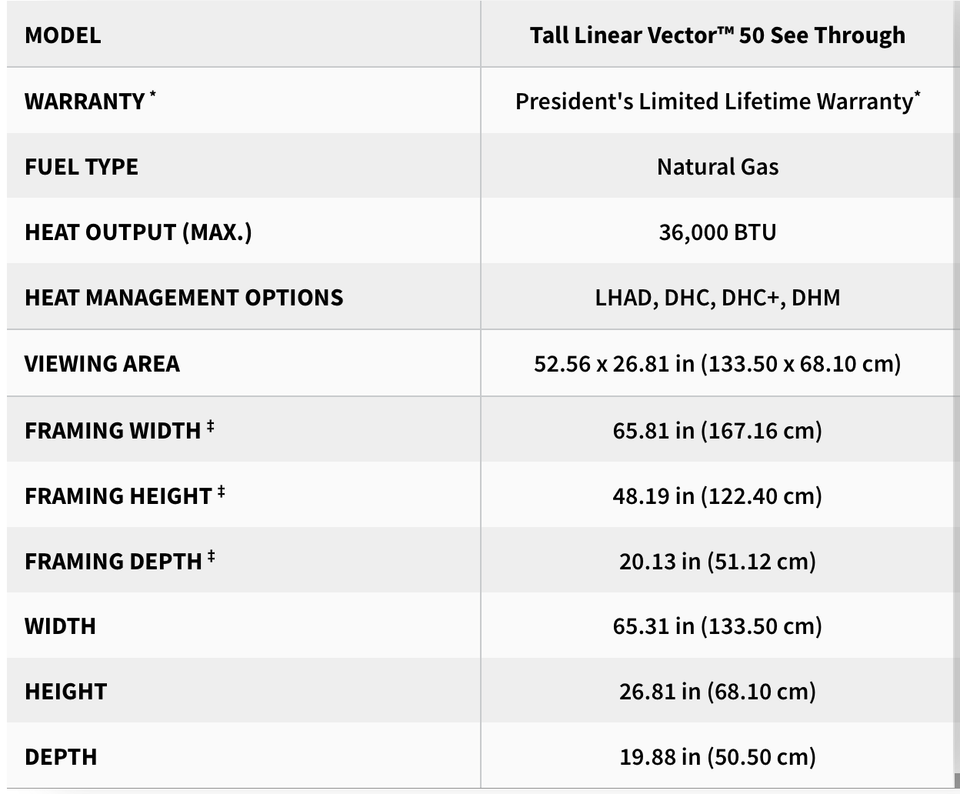
Task: Click the FRAMING HEIGHT double-dagger footnote
Action: [x=221, y=492]
